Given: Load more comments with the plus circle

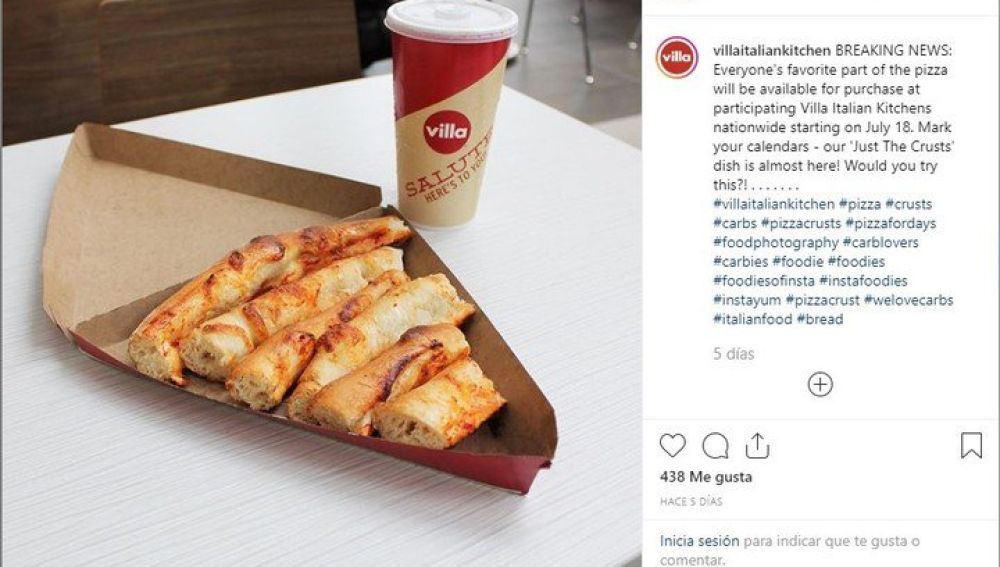Looking at the screenshot, I should coord(820,385).
